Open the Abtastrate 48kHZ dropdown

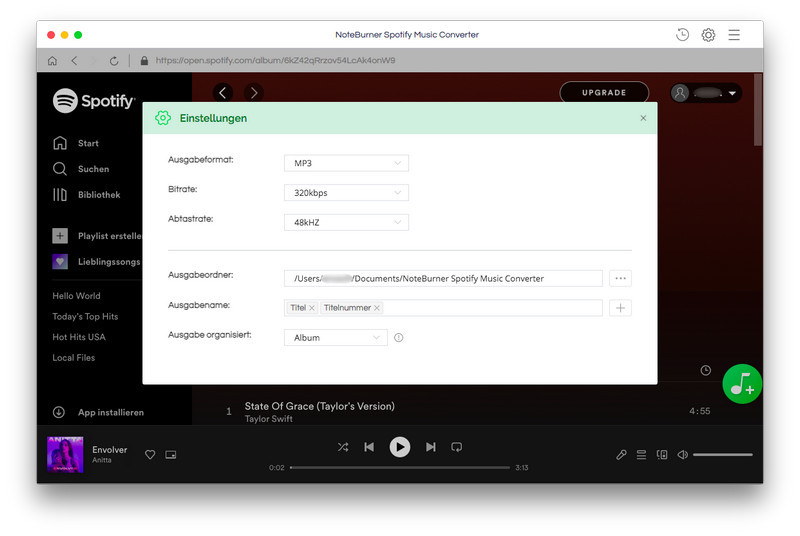click(x=346, y=222)
